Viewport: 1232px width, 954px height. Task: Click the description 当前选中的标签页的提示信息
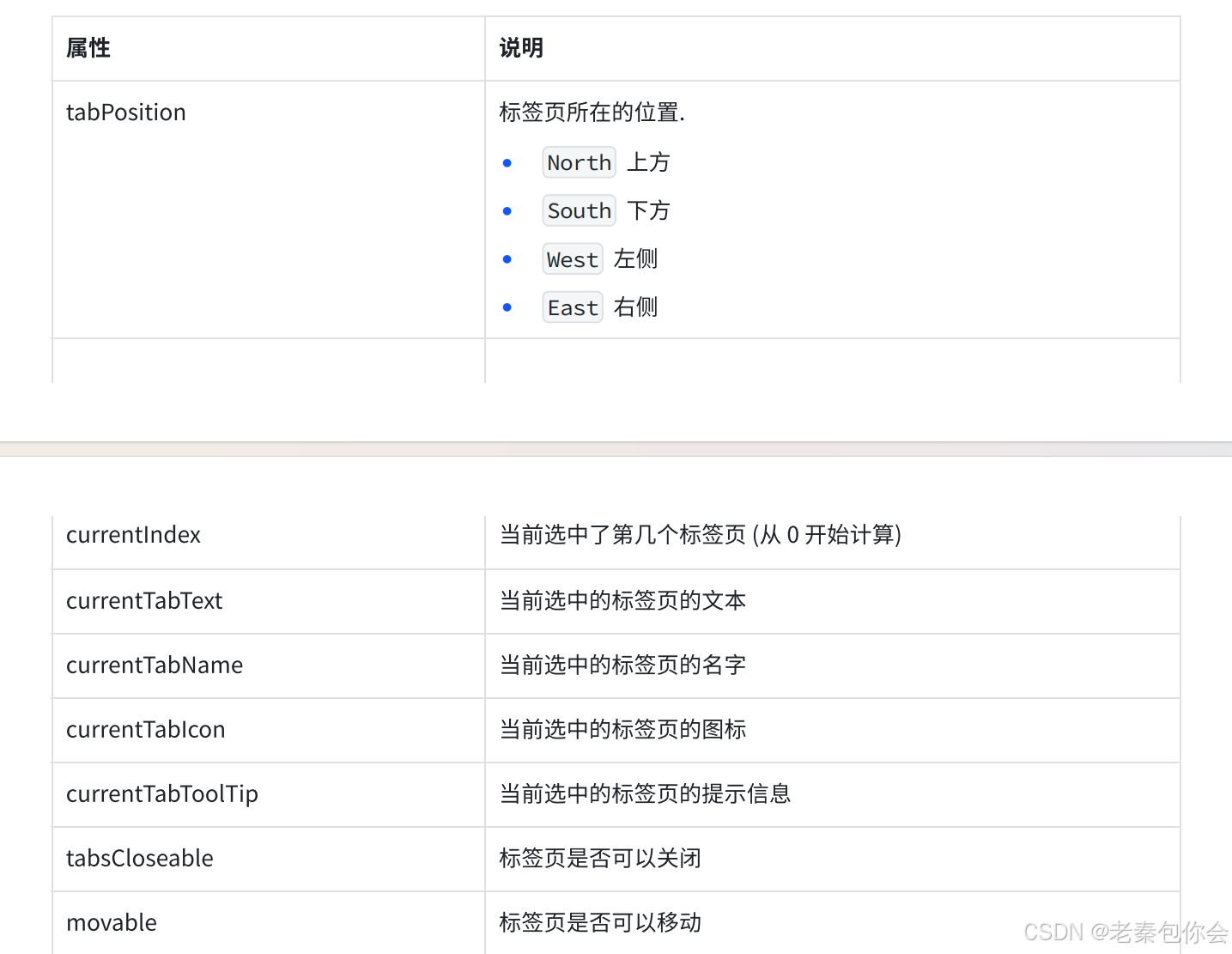pos(645,794)
